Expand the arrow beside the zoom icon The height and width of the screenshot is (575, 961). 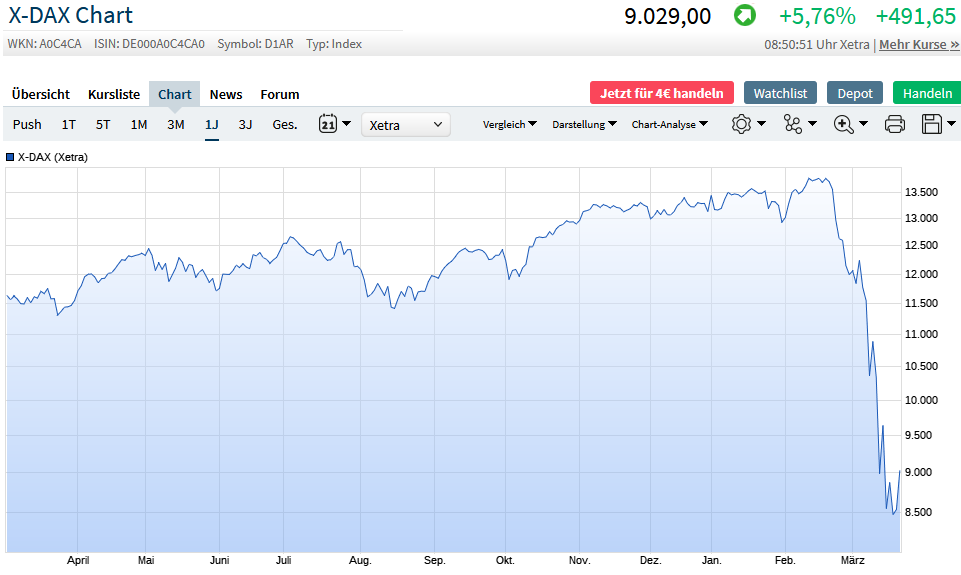point(864,124)
